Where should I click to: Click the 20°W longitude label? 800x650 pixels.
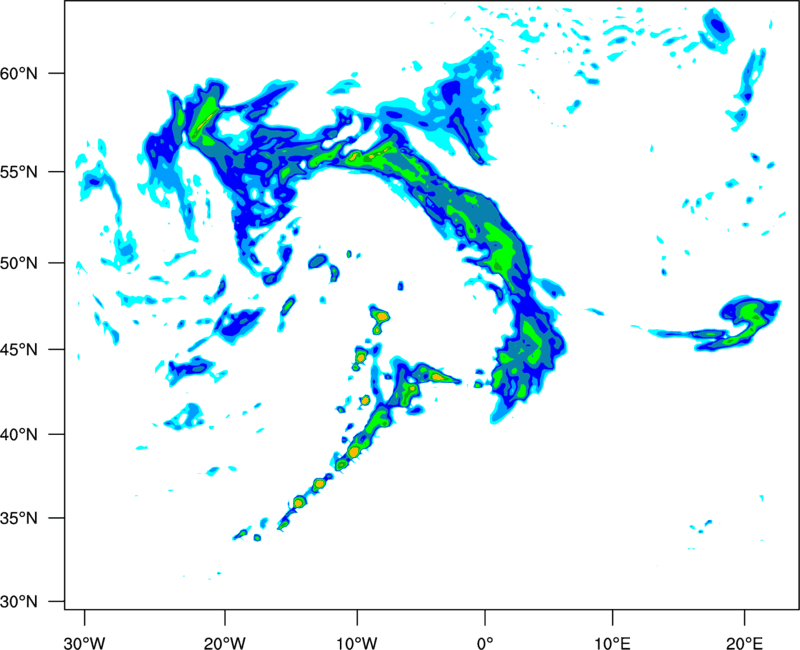click(x=225, y=644)
